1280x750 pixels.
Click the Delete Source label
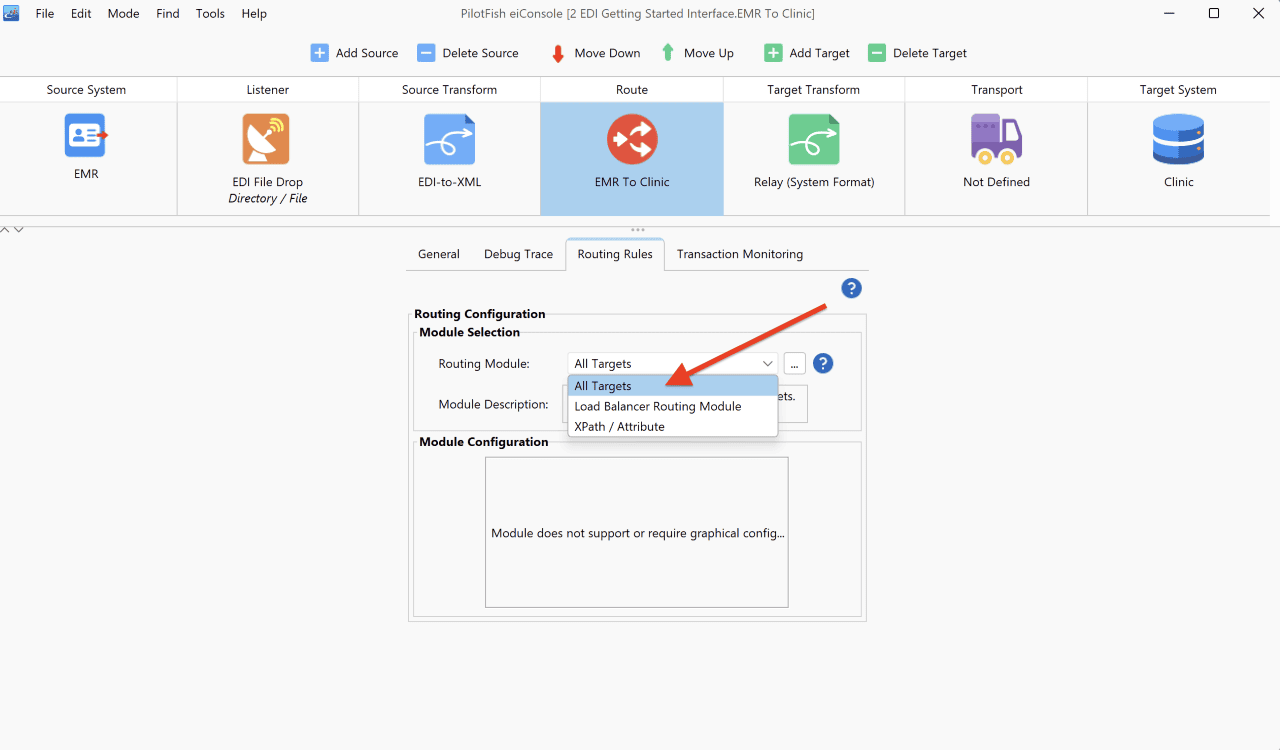pos(481,53)
